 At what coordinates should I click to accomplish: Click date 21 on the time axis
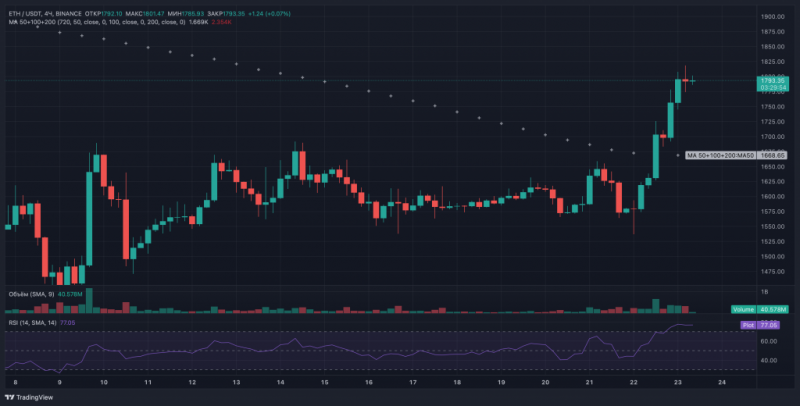point(589,383)
